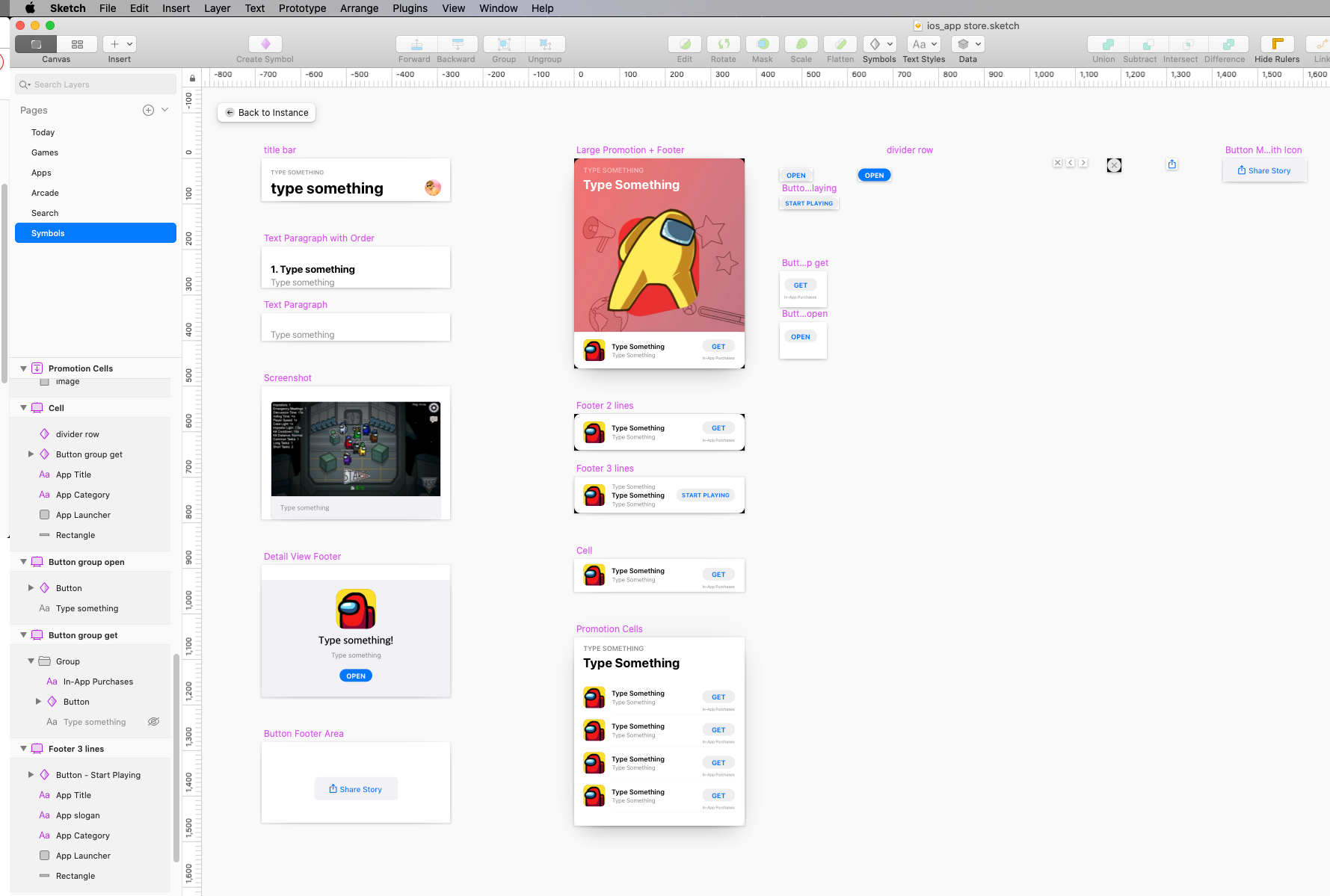Open the Plugins menu

pos(410,8)
